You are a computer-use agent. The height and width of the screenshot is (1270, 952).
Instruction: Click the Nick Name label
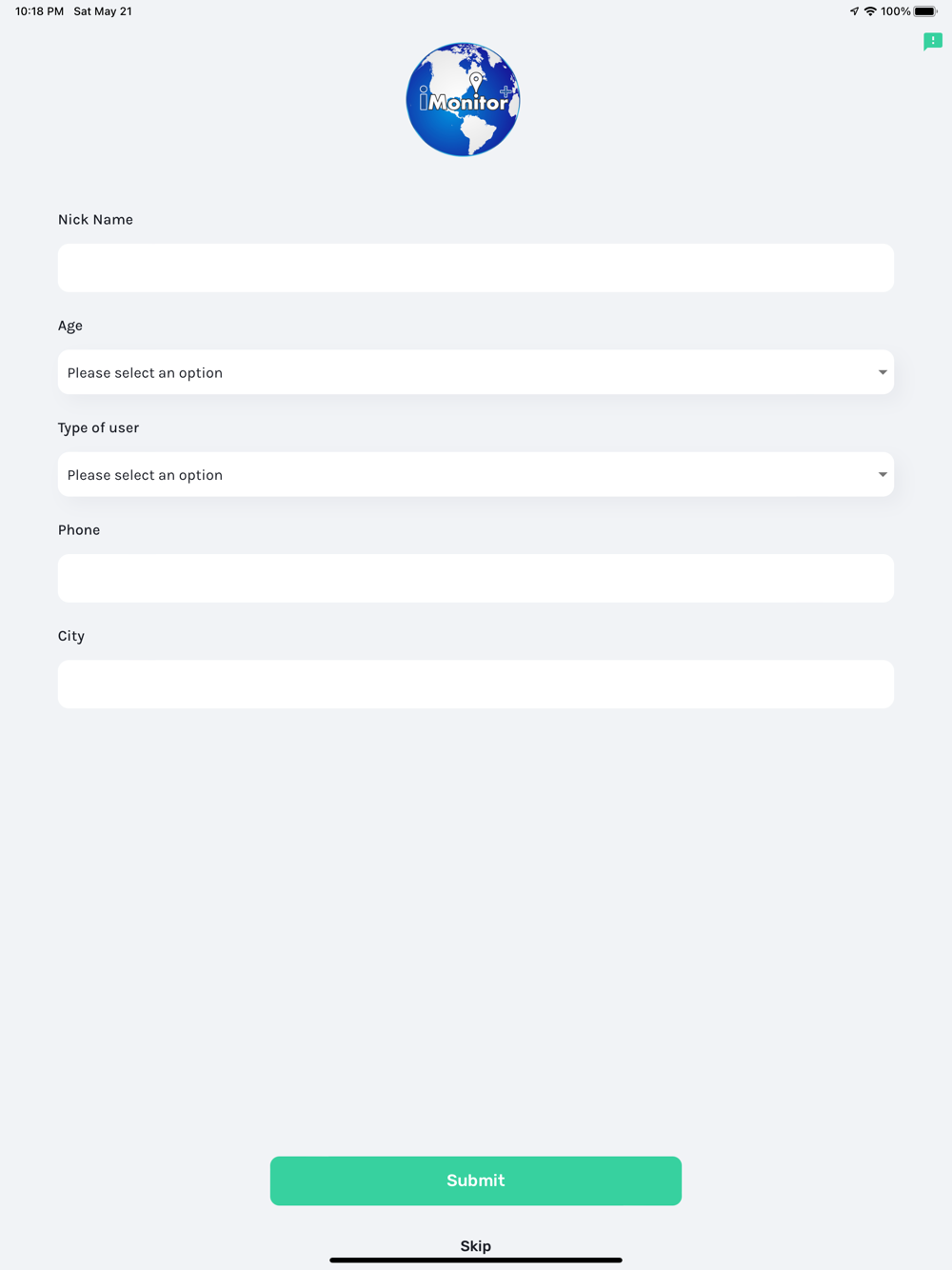coord(95,219)
